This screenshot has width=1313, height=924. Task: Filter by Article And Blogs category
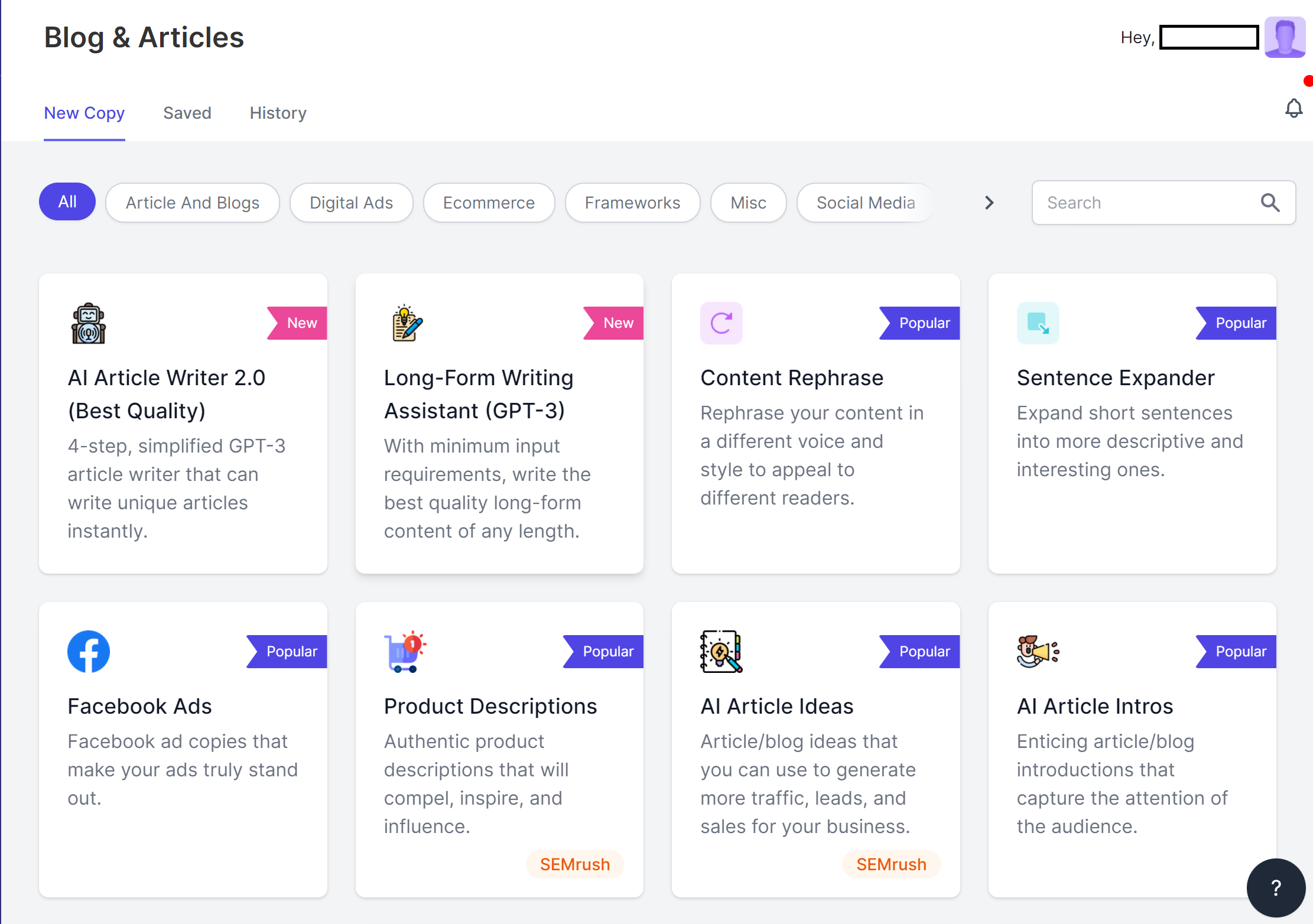click(x=192, y=203)
